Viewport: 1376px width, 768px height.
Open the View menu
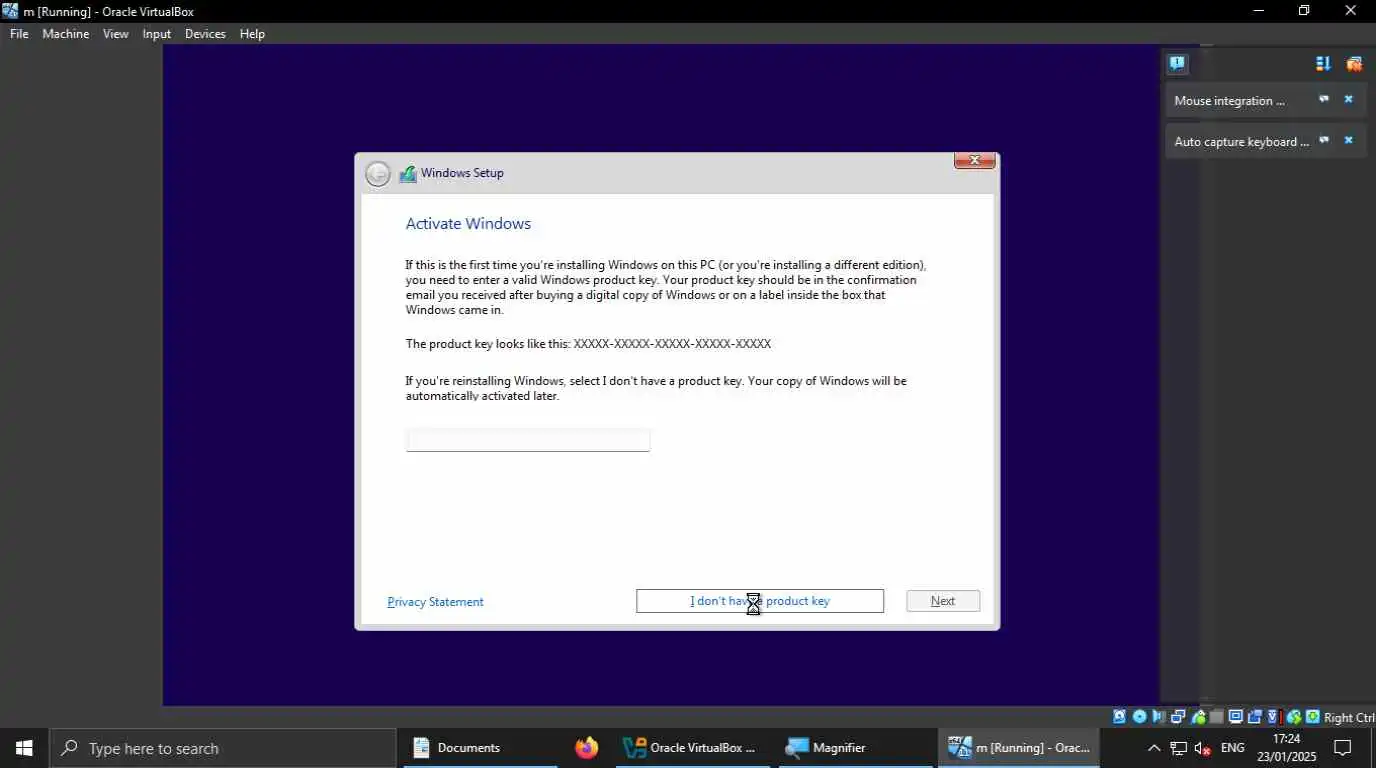(115, 33)
